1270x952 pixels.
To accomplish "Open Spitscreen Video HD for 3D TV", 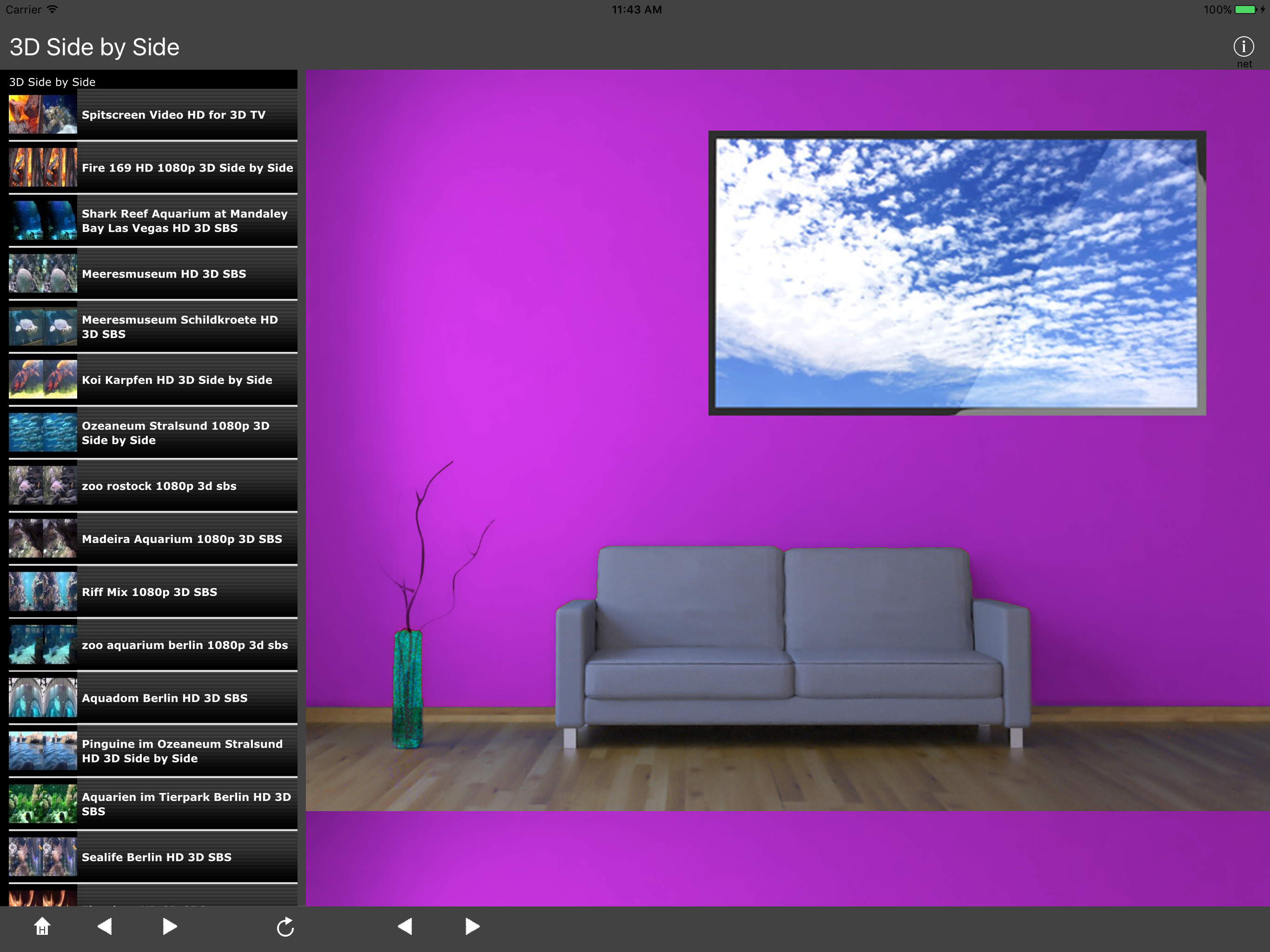I will [x=173, y=115].
